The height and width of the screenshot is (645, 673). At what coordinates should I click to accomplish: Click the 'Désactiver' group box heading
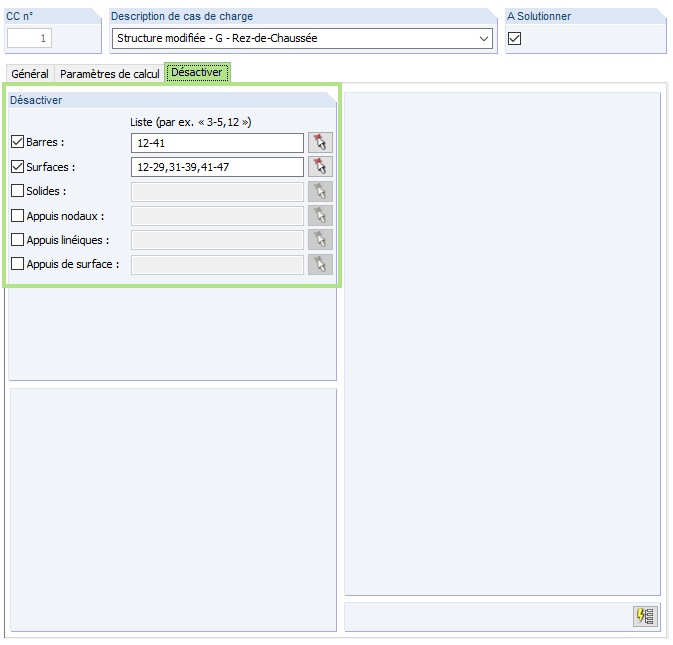click(x=36, y=100)
